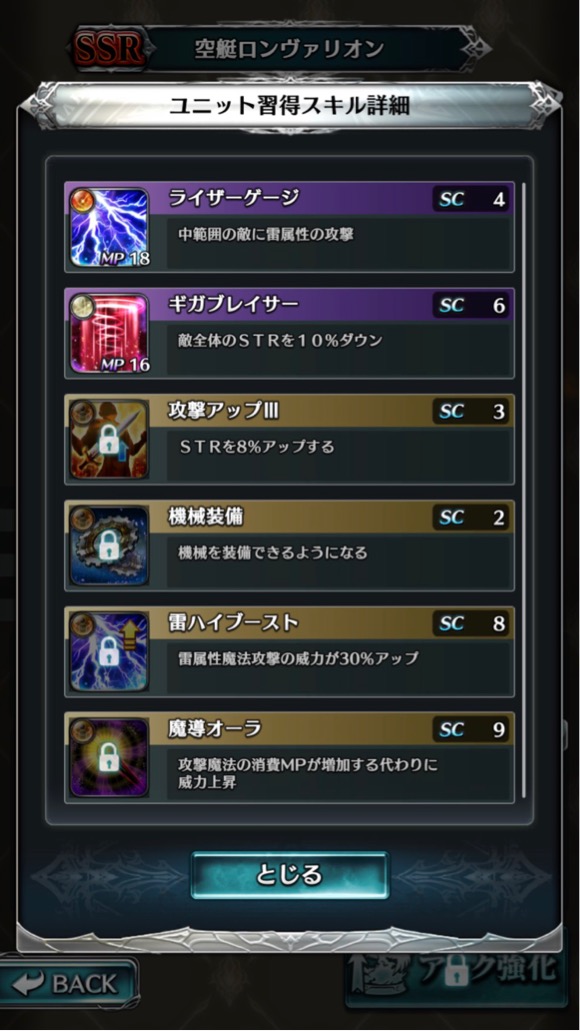Click the 空艇ロンヴァリオン unit name header
Viewport: 580px width, 1031px height.
[x=289, y=49]
